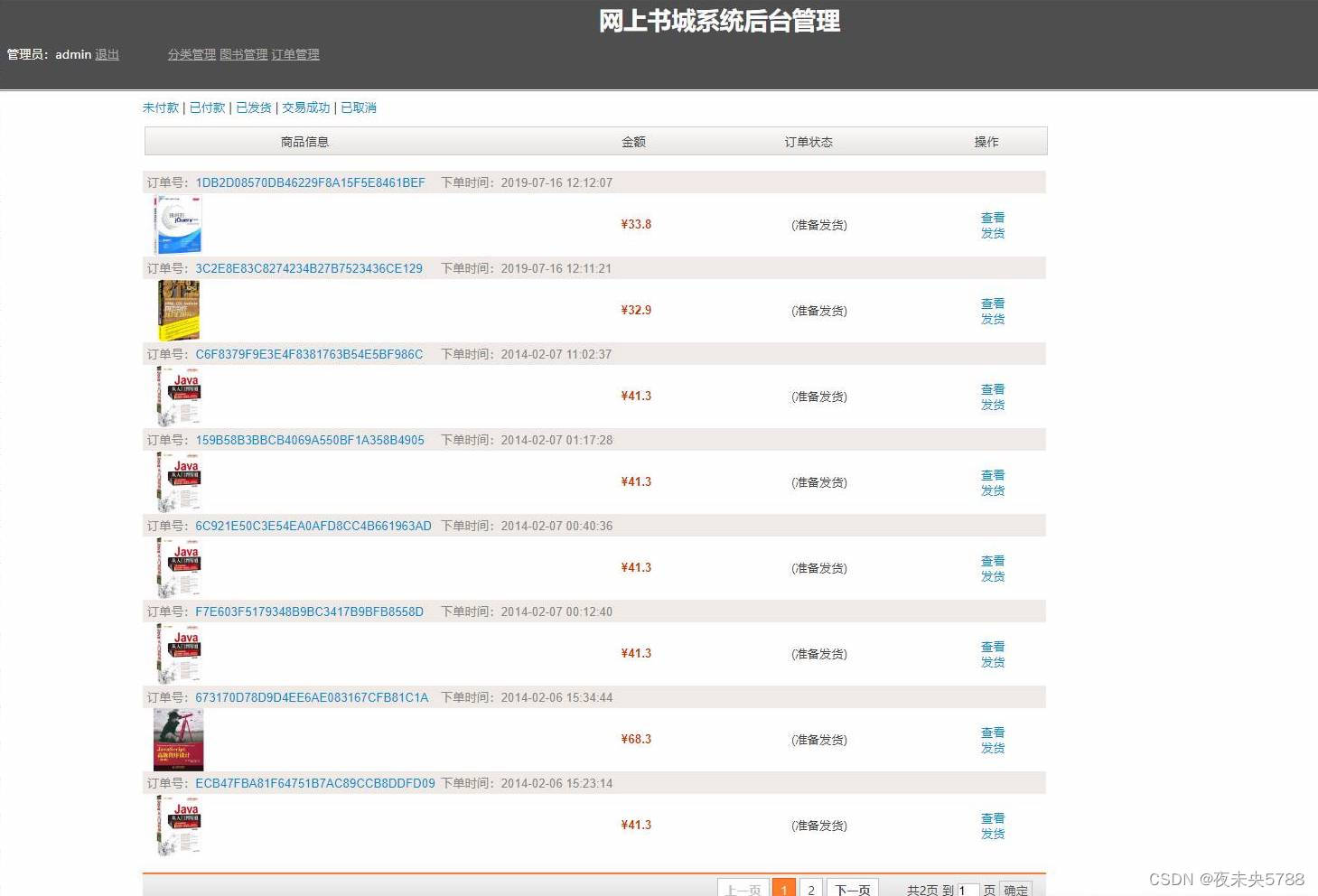
Task: Click 查看 for the order placed 2014-02-07 00:40:36
Action: (x=993, y=561)
